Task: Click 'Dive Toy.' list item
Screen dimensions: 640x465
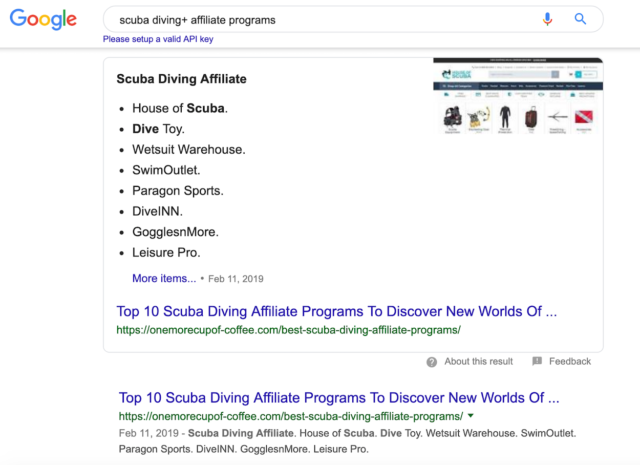Action: (x=158, y=129)
